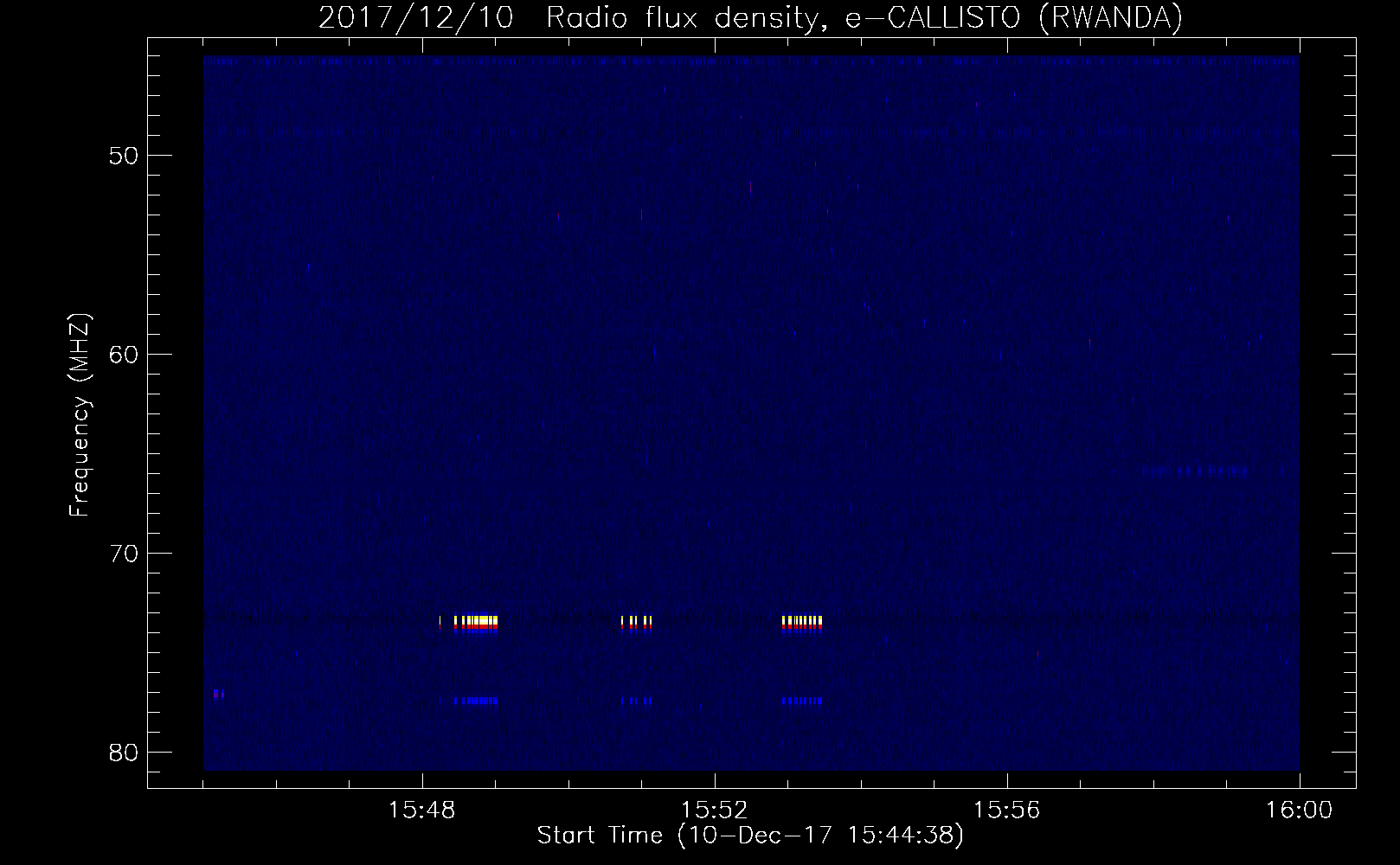
Task: Click the 70 frequency tick label
Action: [123, 554]
